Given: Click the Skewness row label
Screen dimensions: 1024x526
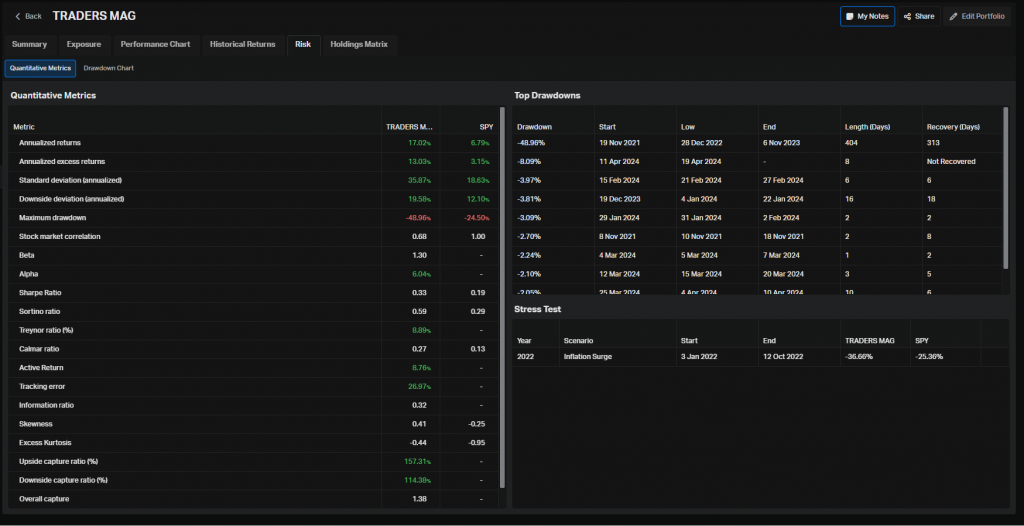Looking at the screenshot, I should click(x=36, y=424).
